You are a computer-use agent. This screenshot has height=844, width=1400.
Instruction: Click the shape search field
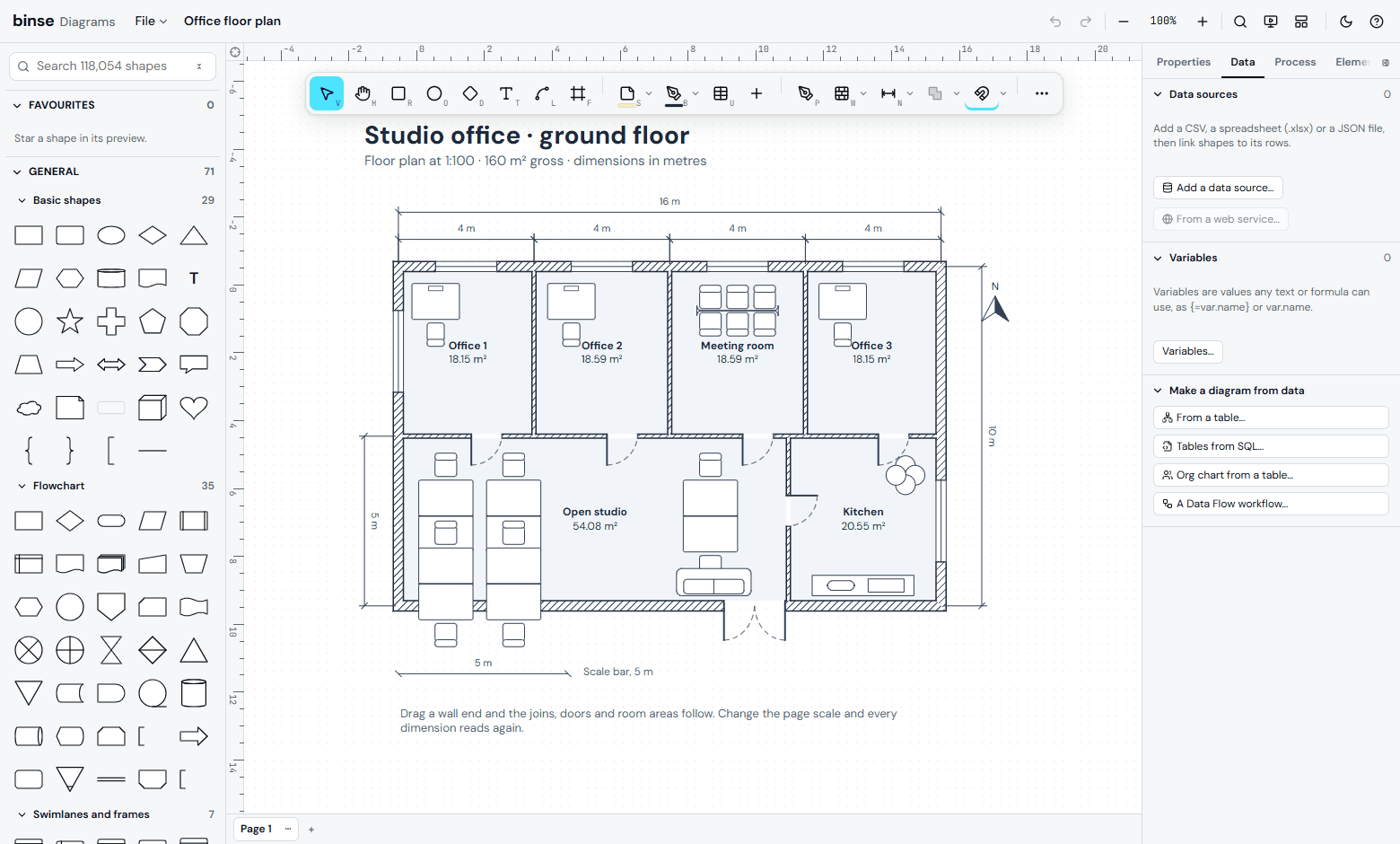coord(112,66)
